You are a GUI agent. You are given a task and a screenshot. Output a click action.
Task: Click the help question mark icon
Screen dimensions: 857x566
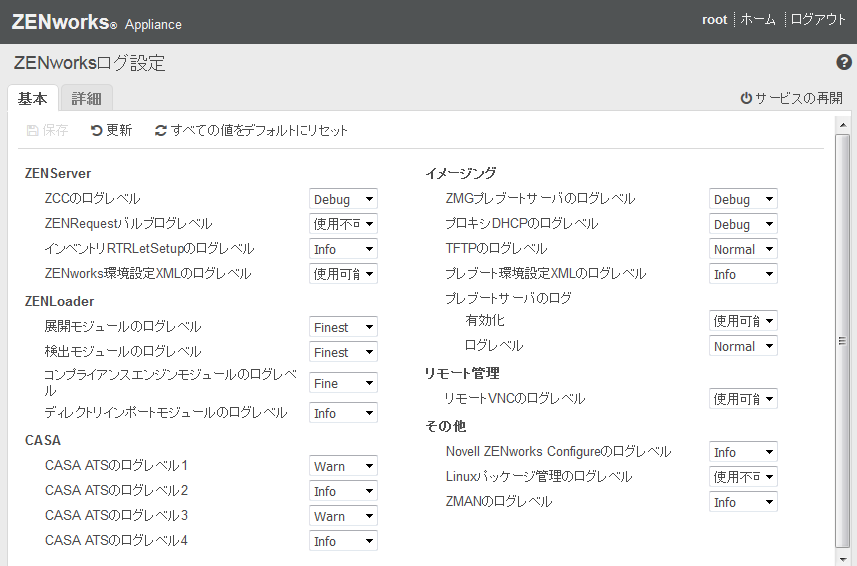844,63
